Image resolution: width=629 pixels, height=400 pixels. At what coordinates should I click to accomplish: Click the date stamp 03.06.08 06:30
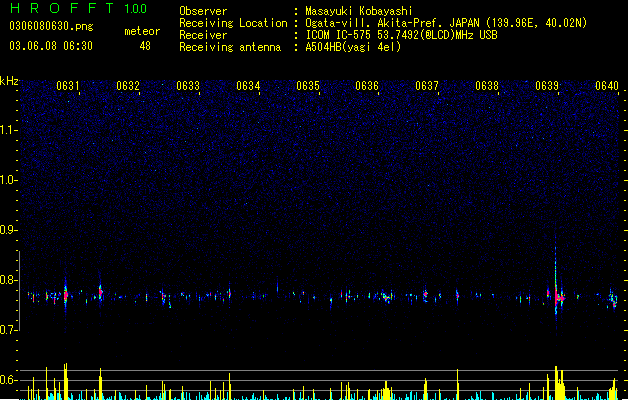(x=51, y=46)
